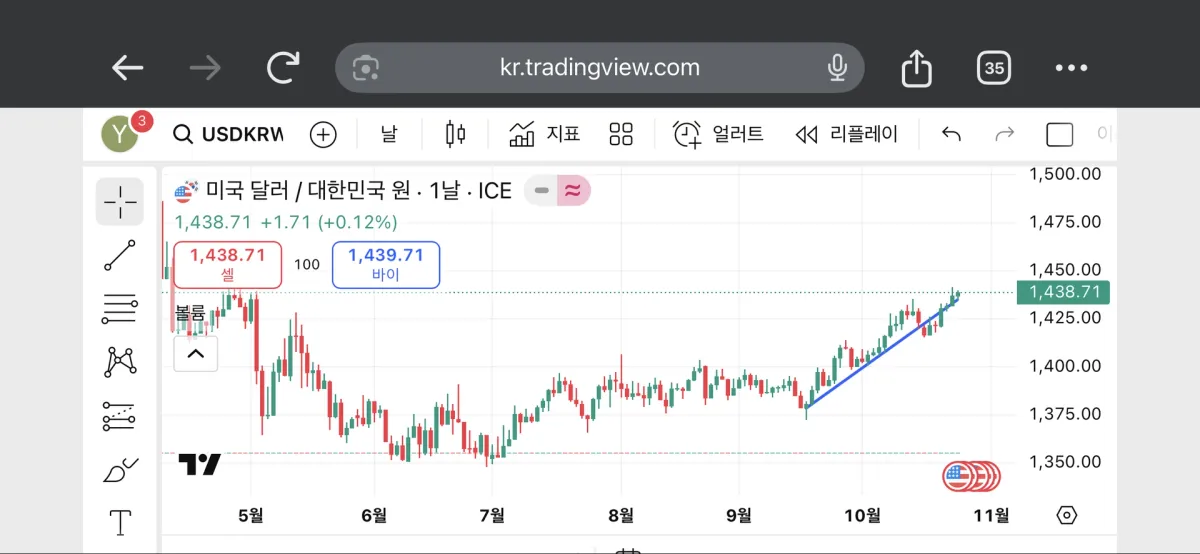This screenshot has width=1200, height=554.
Task: Open the USDKRW symbol search
Action: click(x=228, y=134)
